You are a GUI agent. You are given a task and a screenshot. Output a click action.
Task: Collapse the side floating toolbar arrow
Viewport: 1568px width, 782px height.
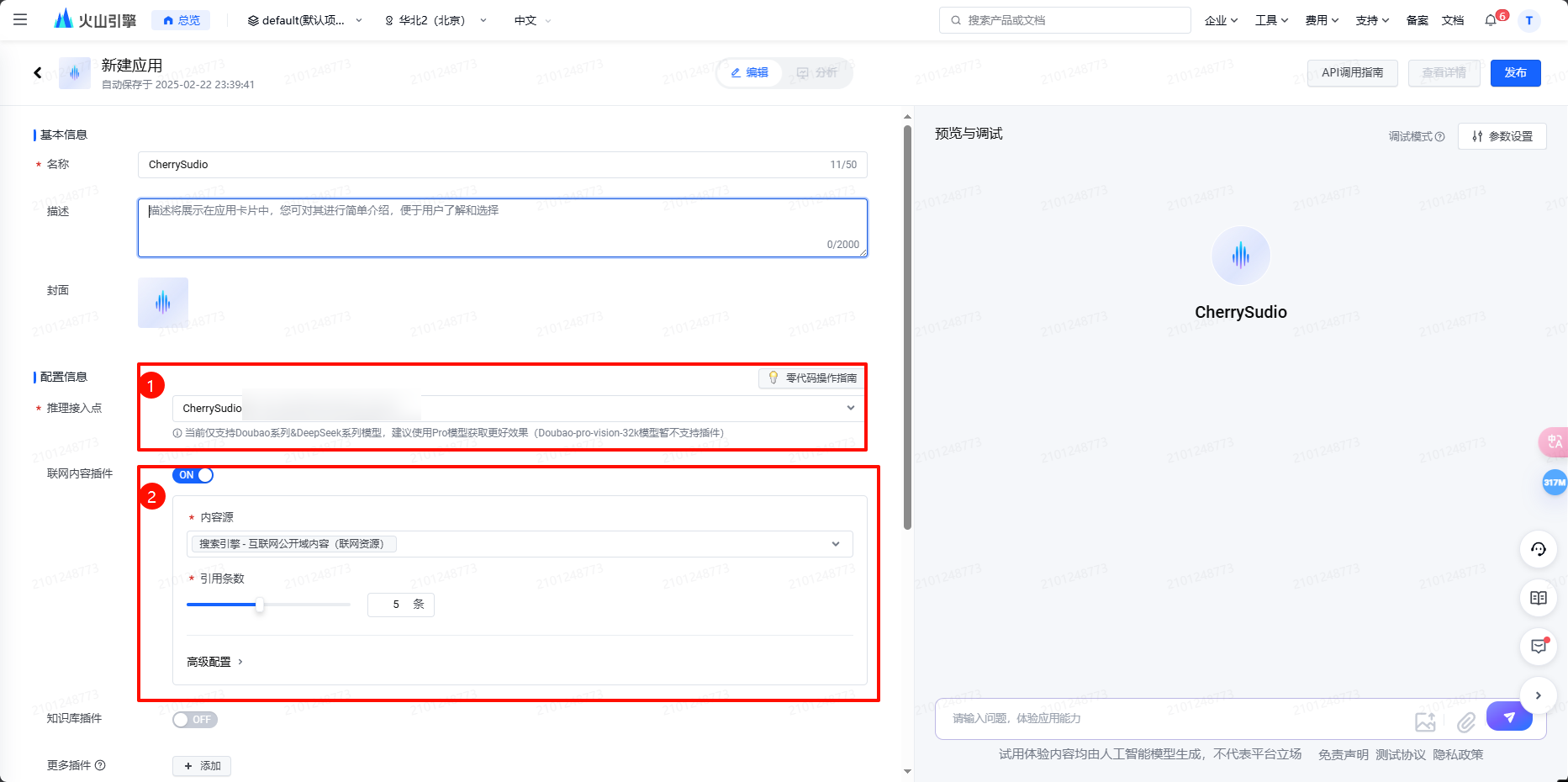click(x=1539, y=695)
